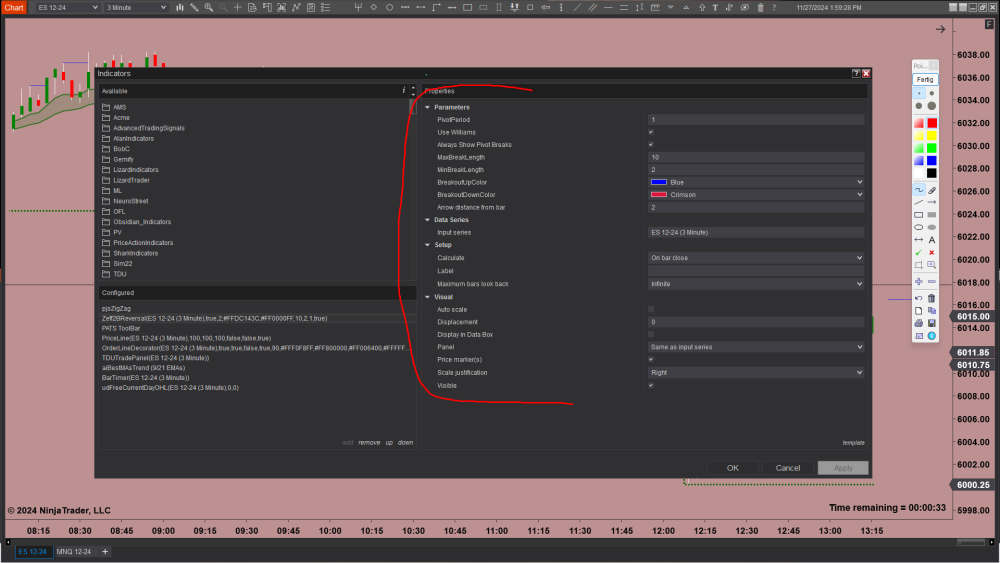Click the MaxBreakLength value field
Image resolution: width=1000 pixels, height=563 pixels.
tap(756, 157)
